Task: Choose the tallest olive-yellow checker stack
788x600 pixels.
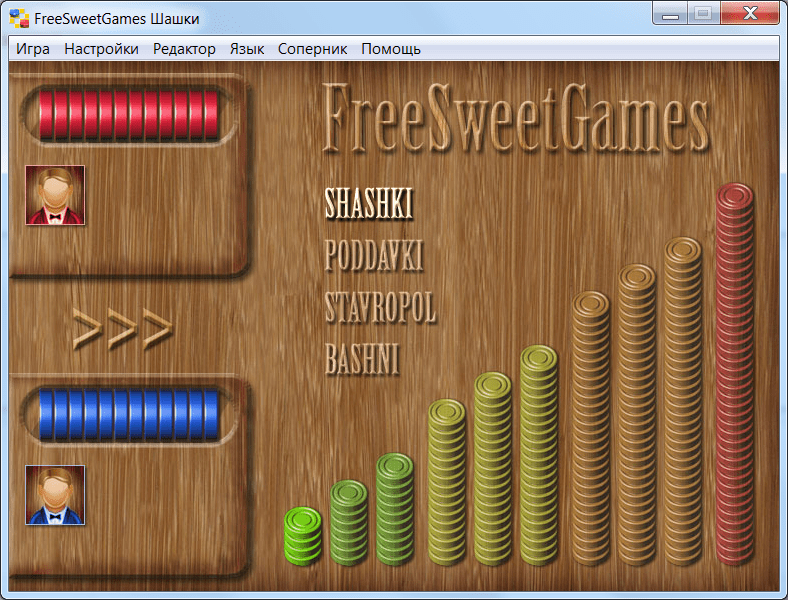Action: point(539,455)
